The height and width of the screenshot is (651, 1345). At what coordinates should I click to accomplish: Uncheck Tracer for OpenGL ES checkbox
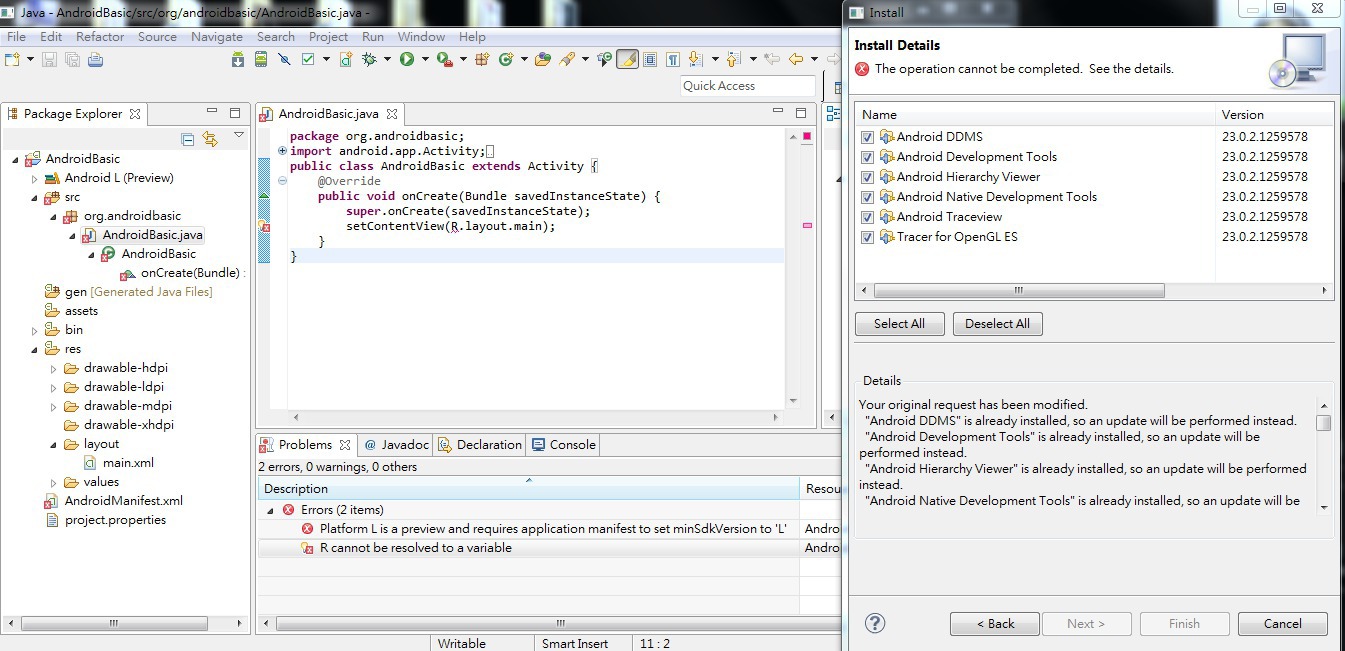click(x=867, y=237)
